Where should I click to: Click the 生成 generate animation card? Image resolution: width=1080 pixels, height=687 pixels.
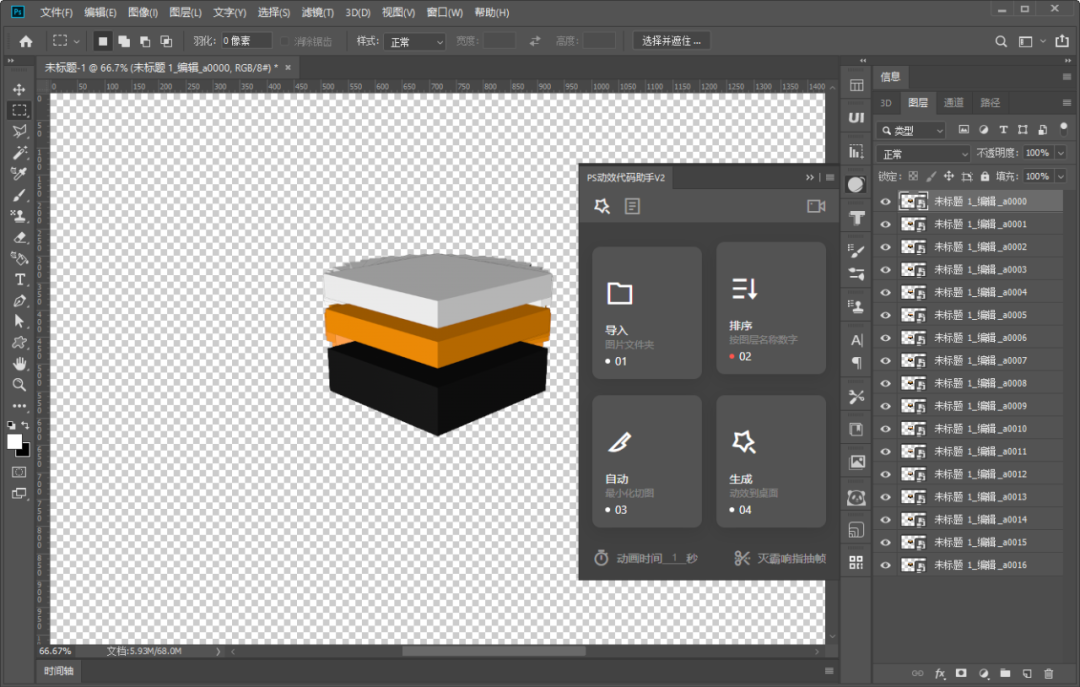pos(771,461)
